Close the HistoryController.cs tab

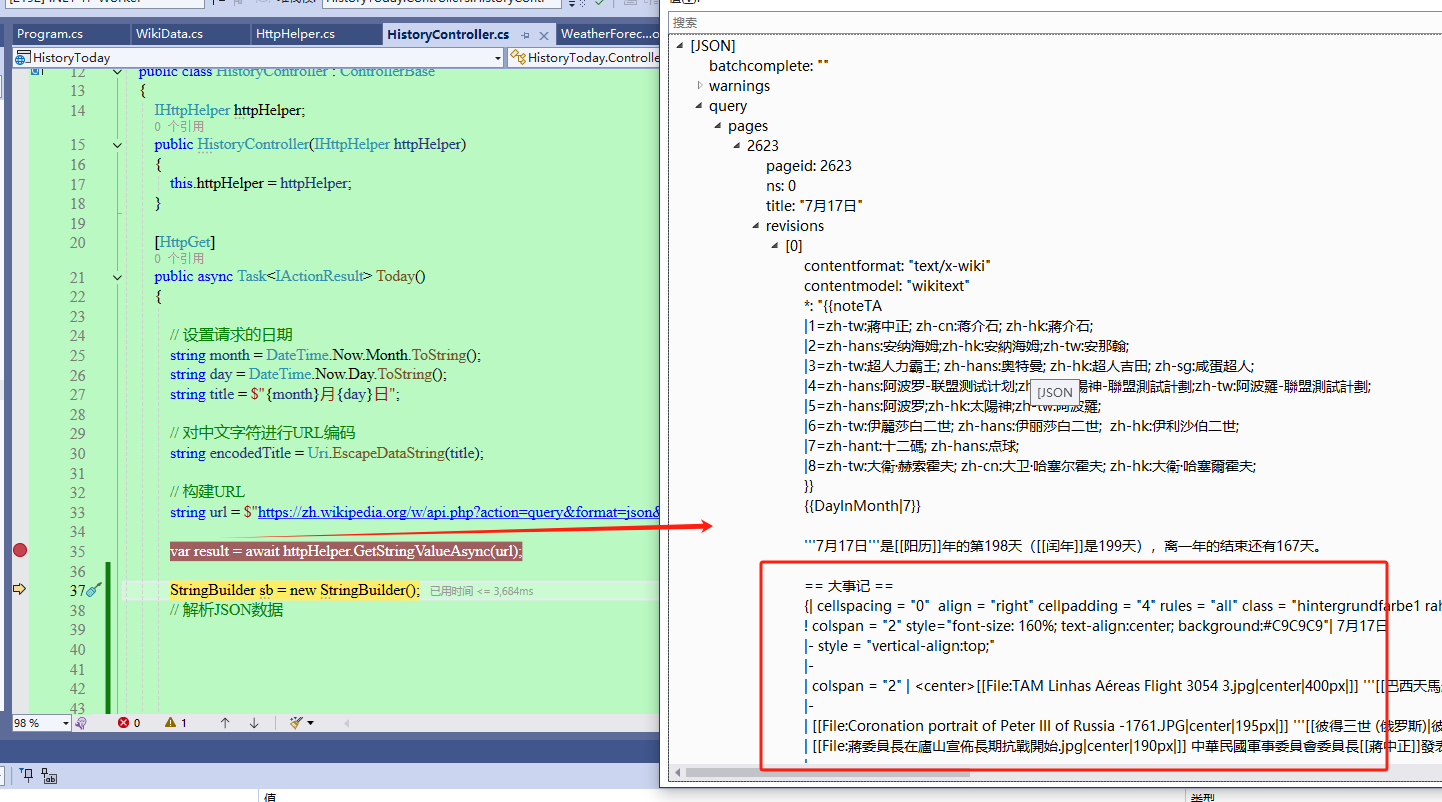(x=546, y=35)
